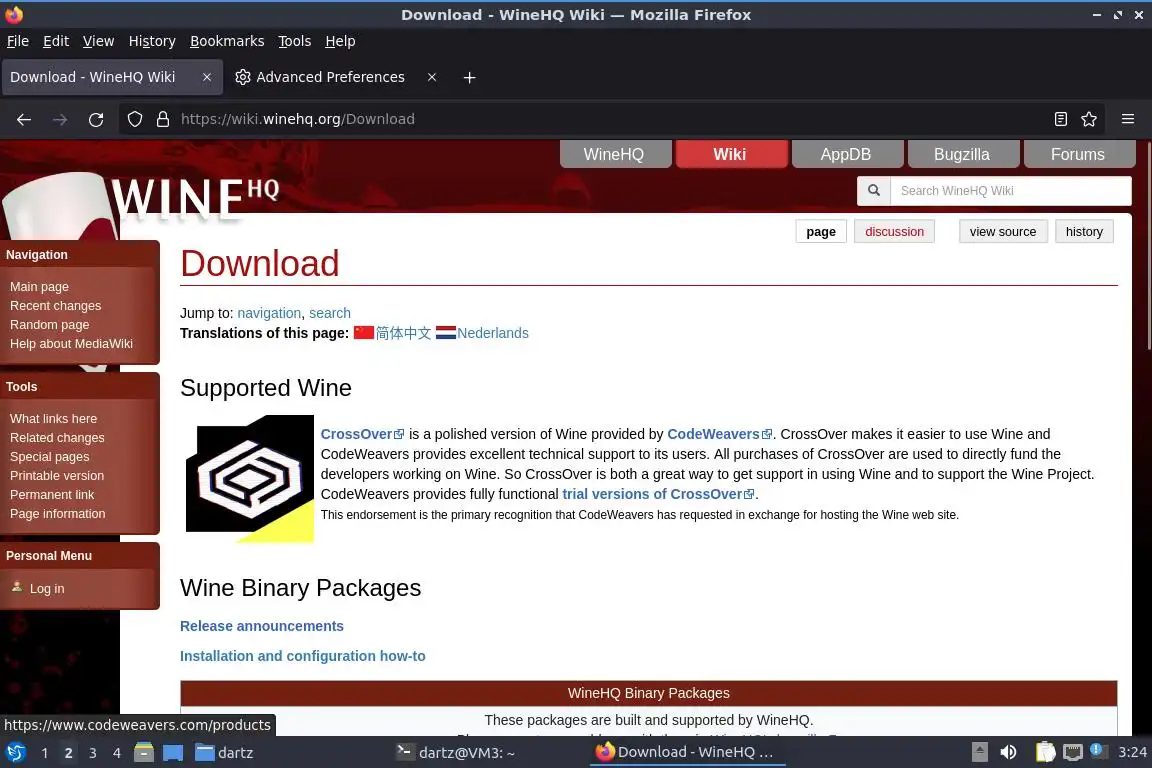Screen dimensions: 1152x768
Task: Close the Advanced Preferences tab
Action: point(432,77)
